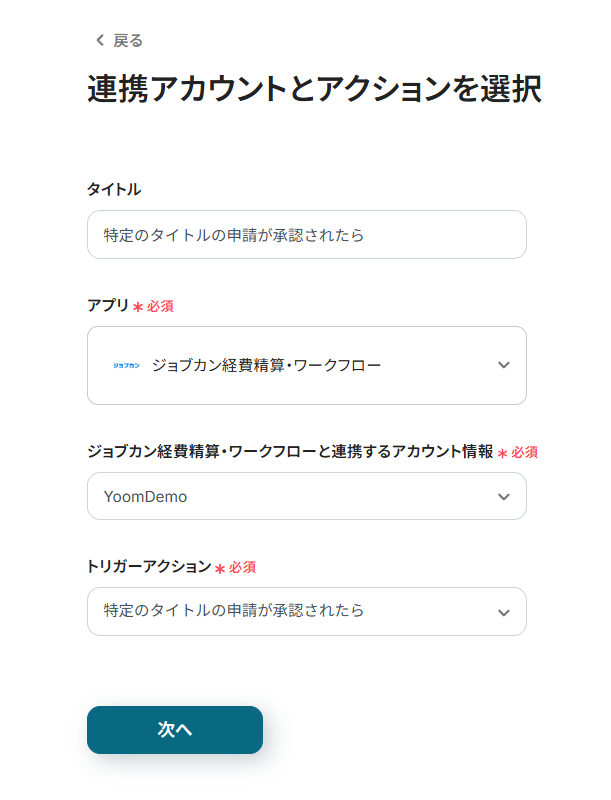Click the アプリ field label

(108, 305)
